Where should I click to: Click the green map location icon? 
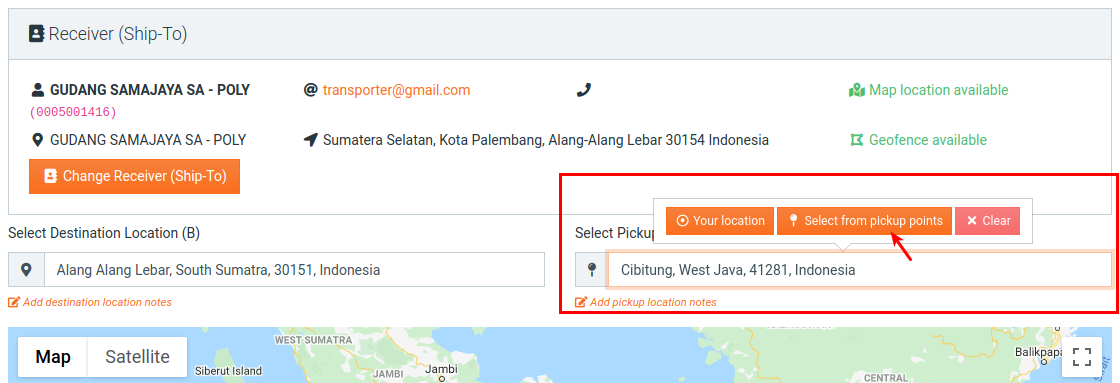point(856,91)
